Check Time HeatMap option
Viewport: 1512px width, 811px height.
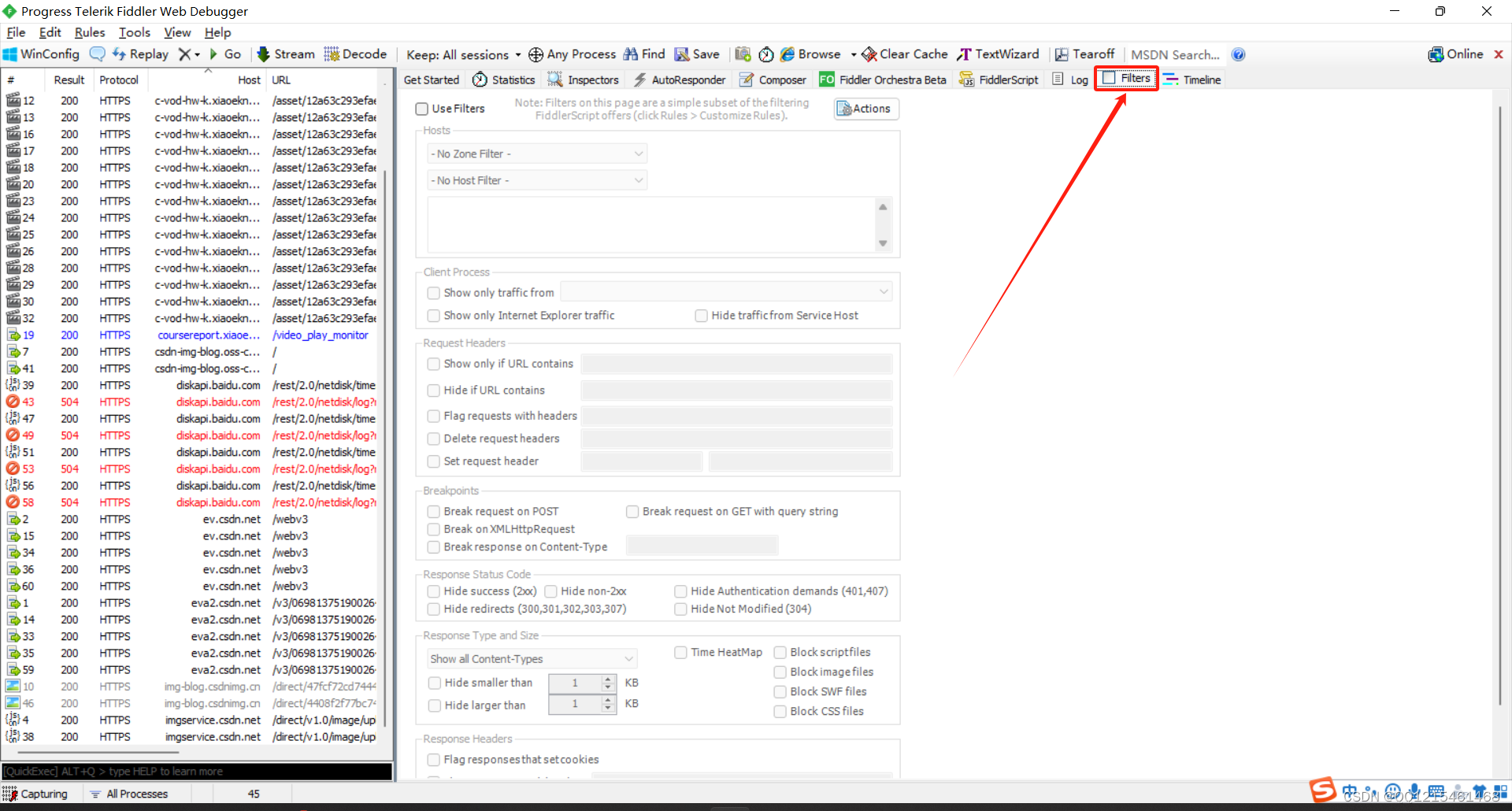pyautogui.click(x=680, y=653)
